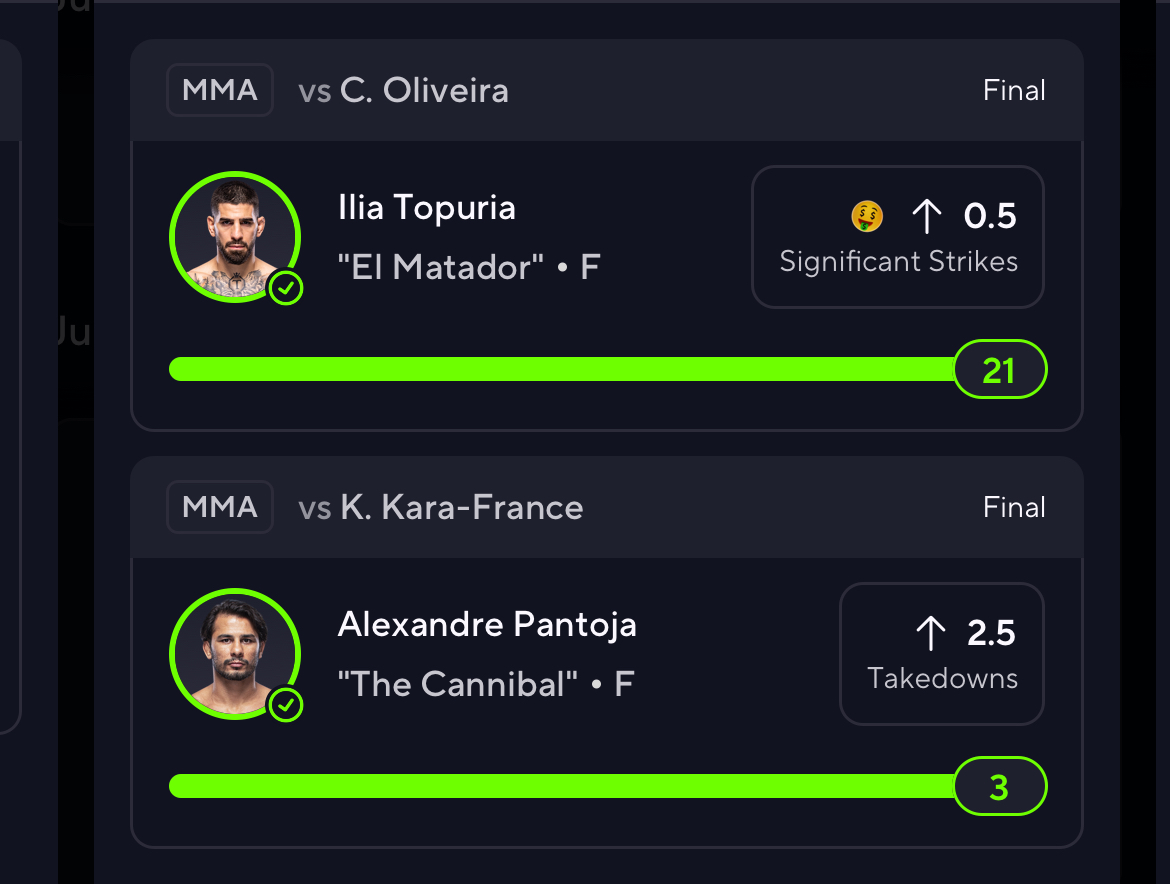Click the up arrow next to 2.5
1170x884 pixels.
[x=930, y=633]
